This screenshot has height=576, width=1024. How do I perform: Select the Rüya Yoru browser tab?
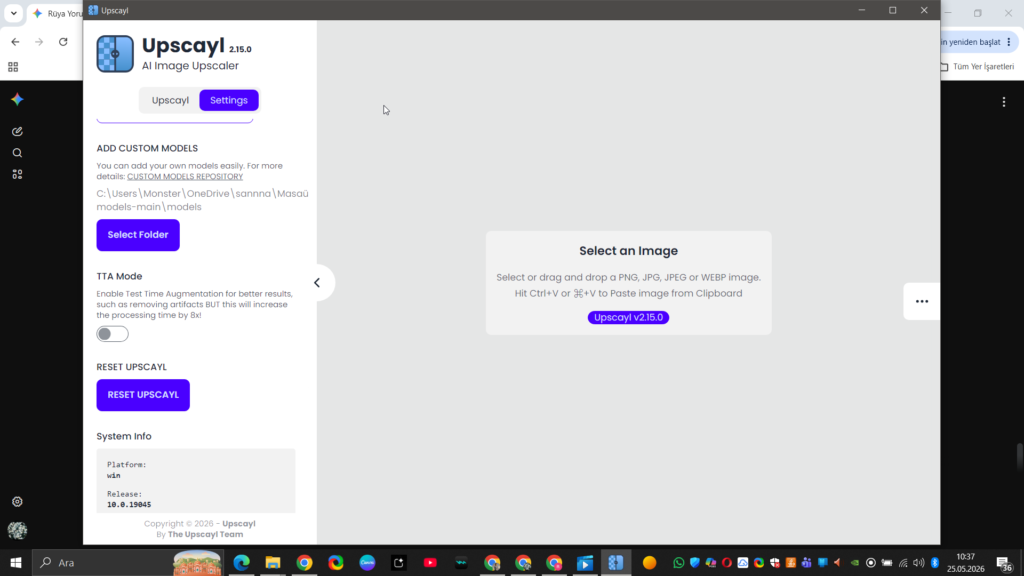pyautogui.click(x=57, y=13)
